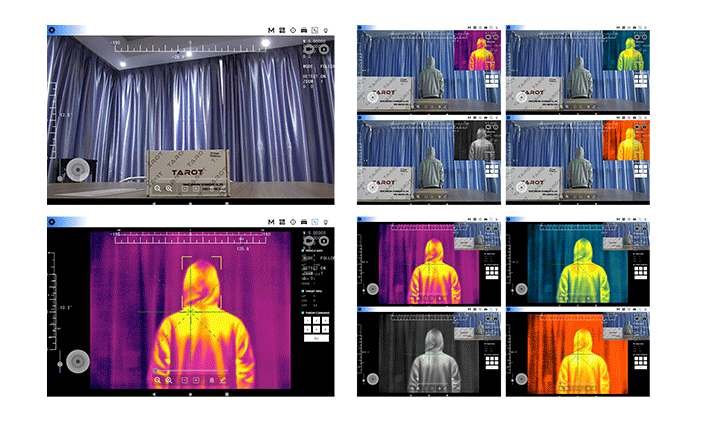Zoom in using magnifier on visible-light screen

[x=169, y=188]
